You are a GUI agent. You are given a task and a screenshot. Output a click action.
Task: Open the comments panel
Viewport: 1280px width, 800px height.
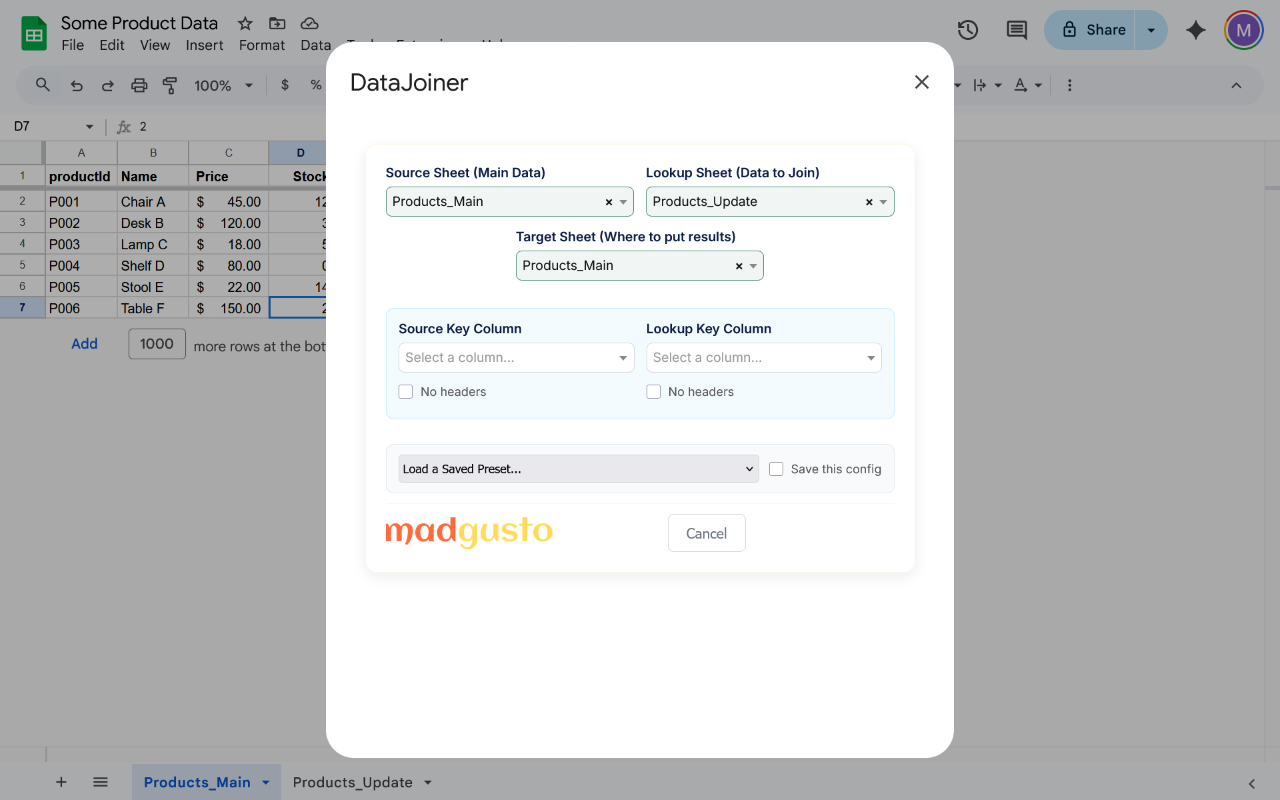coord(1016,30)
